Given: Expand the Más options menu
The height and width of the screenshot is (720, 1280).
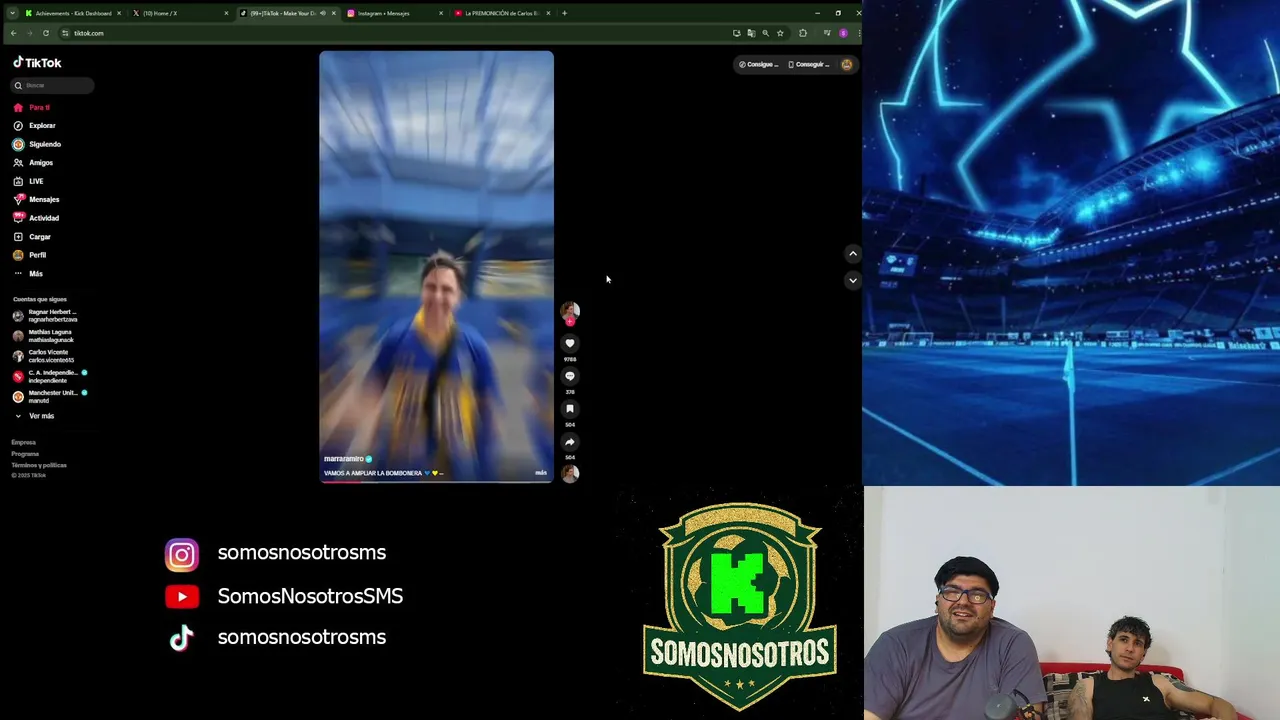Looking at the screenshot, I should pos(28,273).
